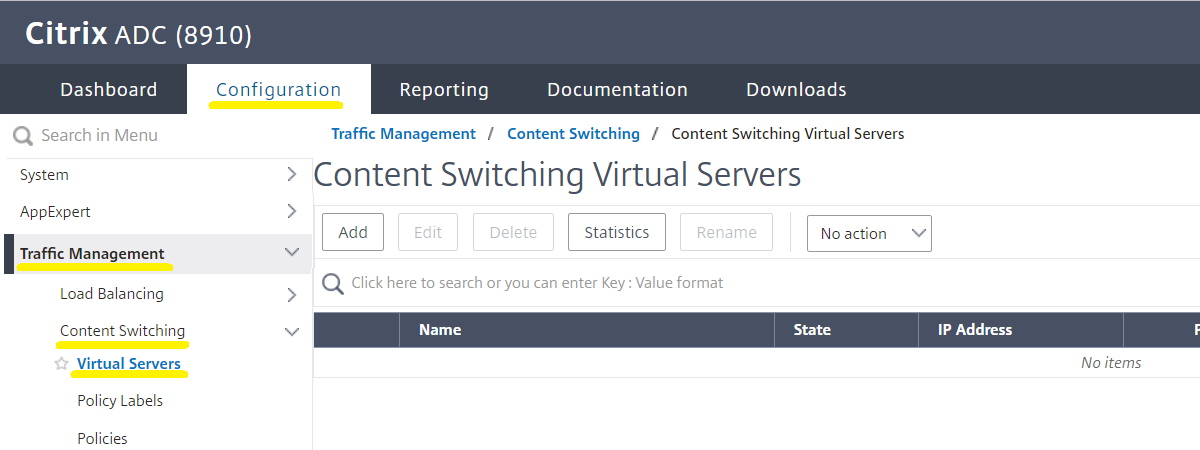Screen dimensions: 1200x450
Task: Follow the Content Switching breadcrumb link
Action: click(573, 133)
